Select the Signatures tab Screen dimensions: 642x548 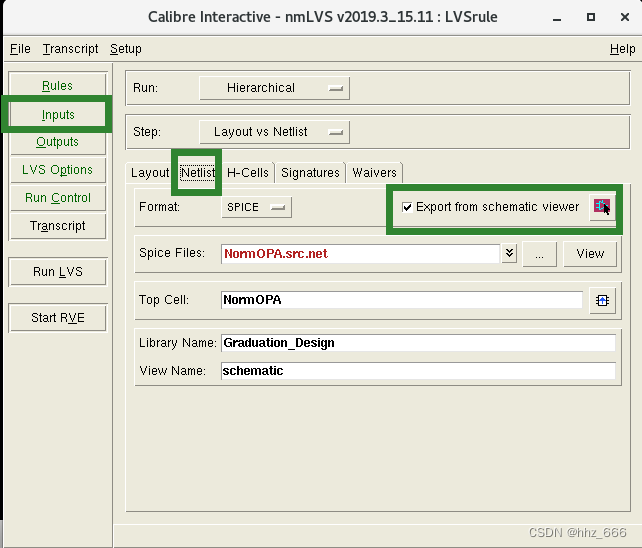click(x=310, y=172)
